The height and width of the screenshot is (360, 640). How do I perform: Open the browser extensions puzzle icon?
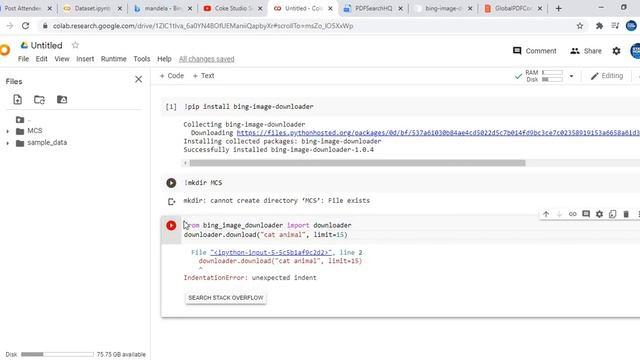[599, 26]
